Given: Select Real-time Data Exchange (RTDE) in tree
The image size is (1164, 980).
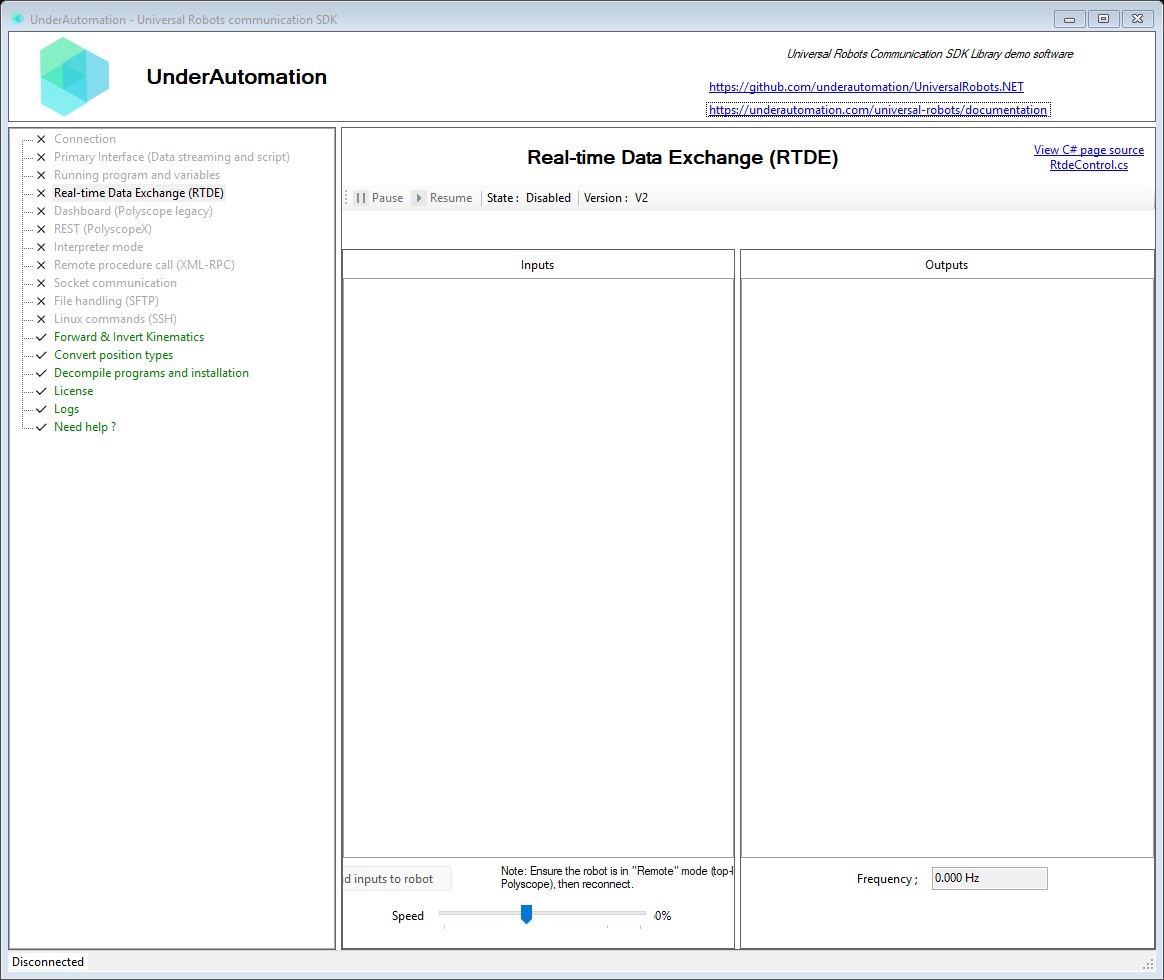Looking at the screenshot, I should 139,193.
